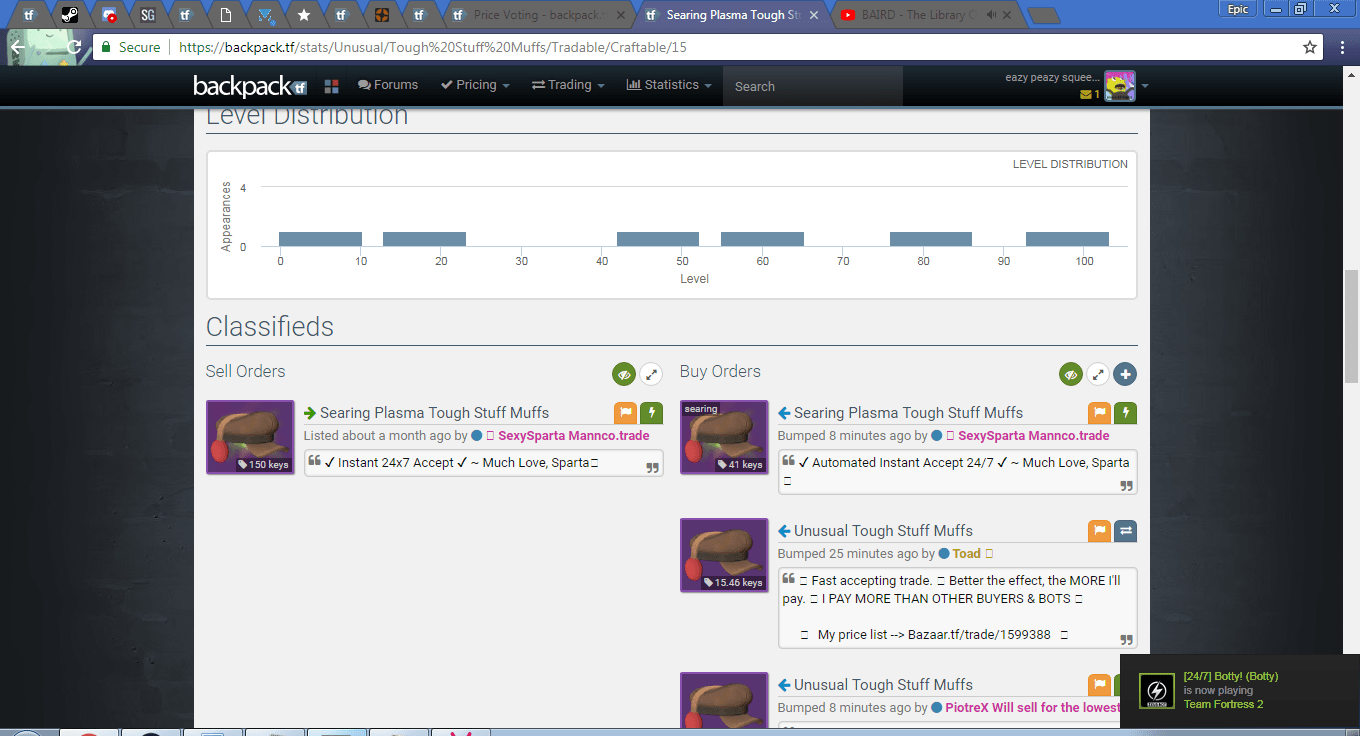Viewport: 1360px width, 736px height.
Task: Click the level 0-10 distribution bar
Action: (320, 239)
